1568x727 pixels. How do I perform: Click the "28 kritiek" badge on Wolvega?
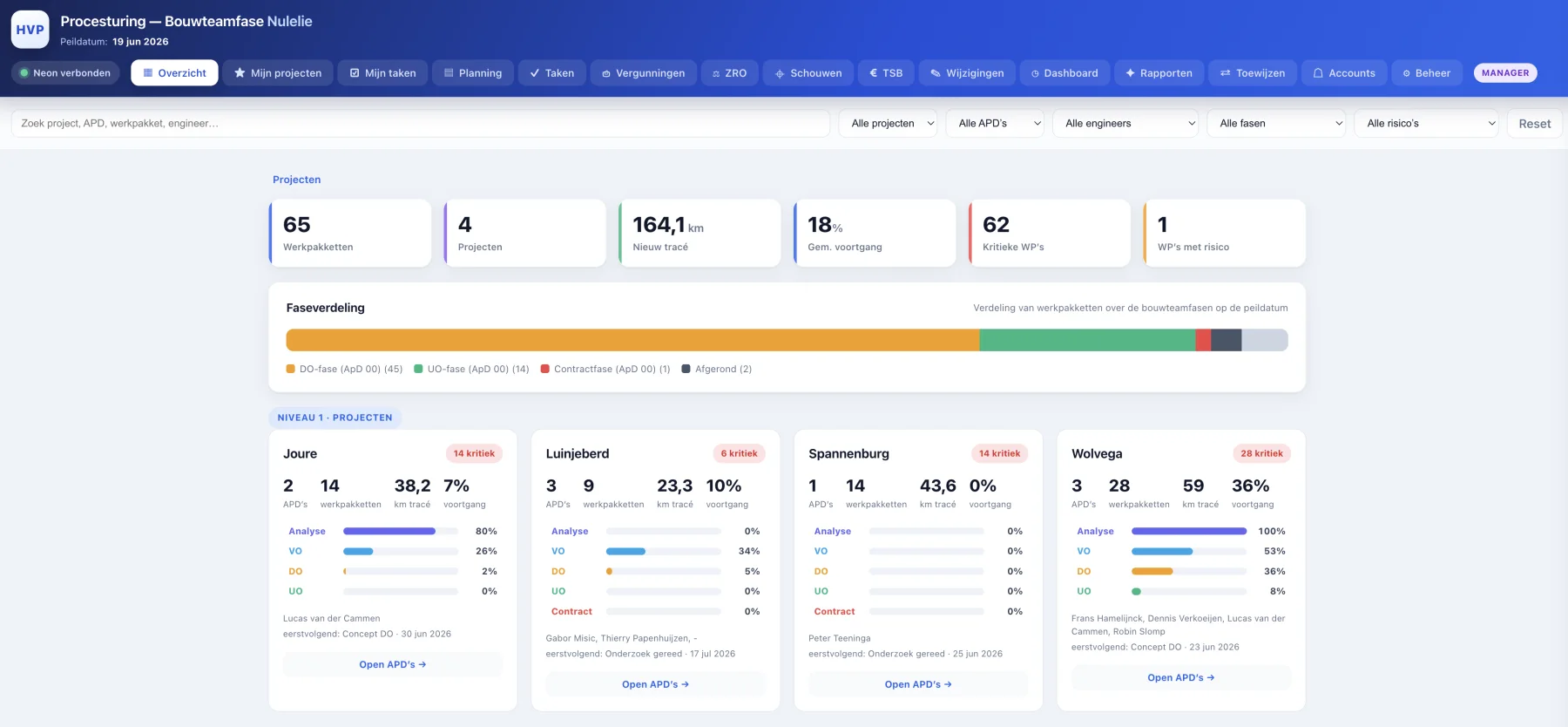coord(1261,453)
